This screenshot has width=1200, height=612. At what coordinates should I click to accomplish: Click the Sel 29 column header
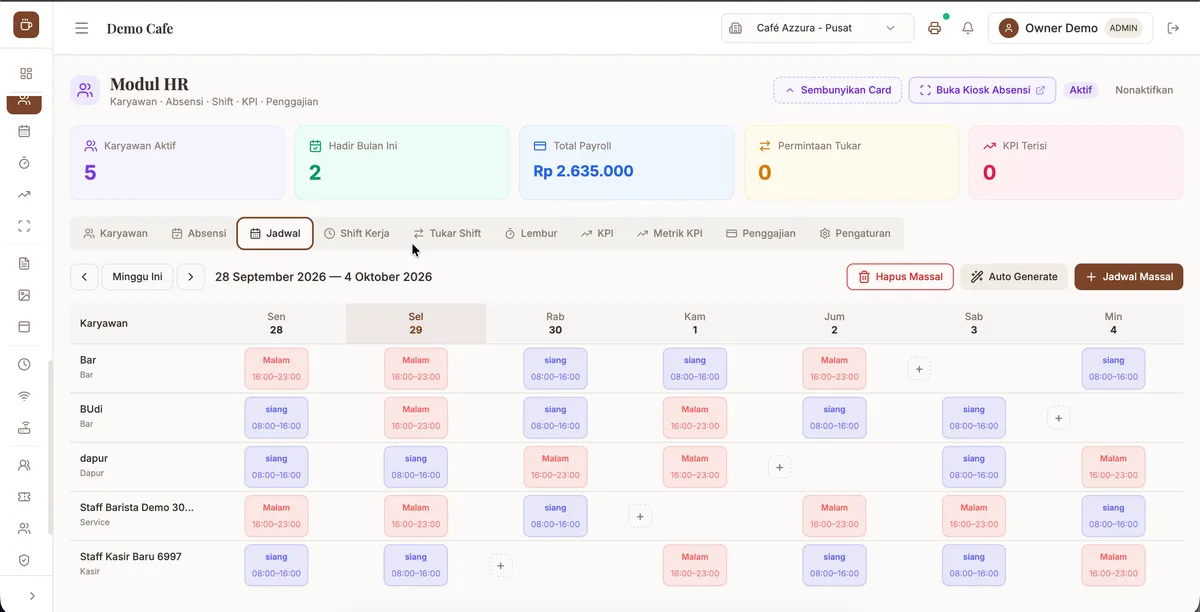(x=416, y=323)
